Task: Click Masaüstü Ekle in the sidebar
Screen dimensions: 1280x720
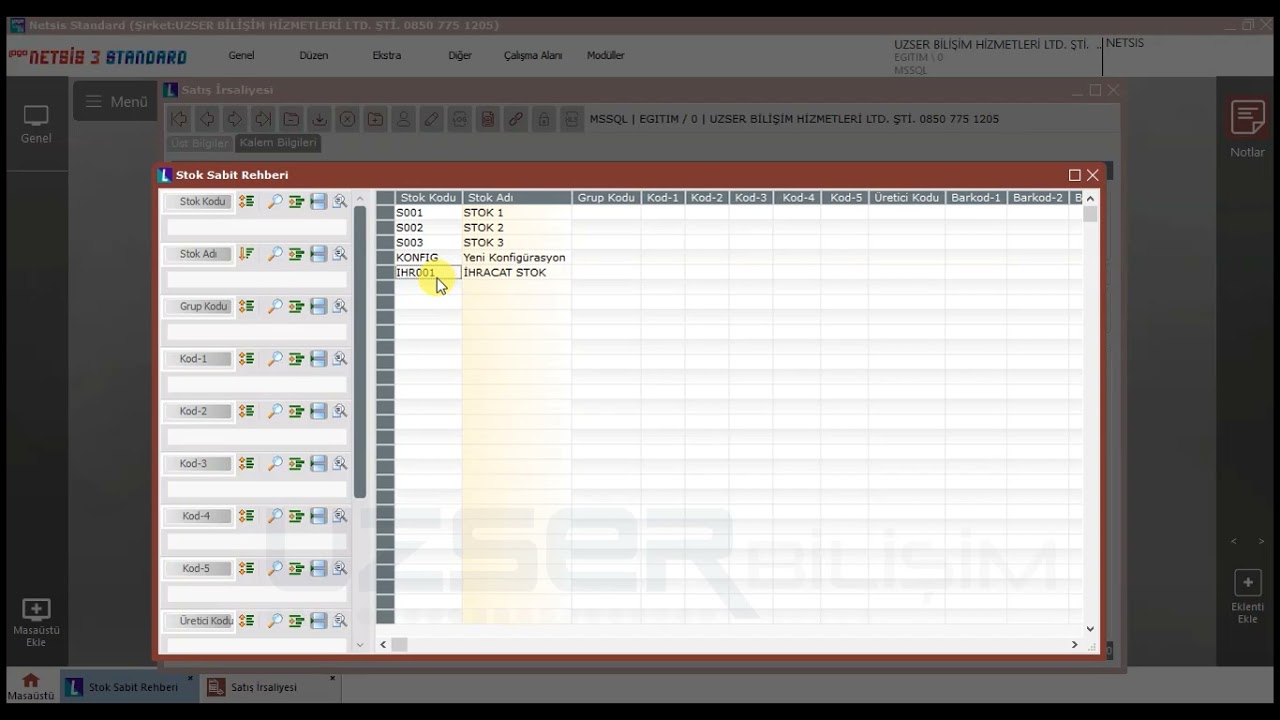Action: (36, 622)
